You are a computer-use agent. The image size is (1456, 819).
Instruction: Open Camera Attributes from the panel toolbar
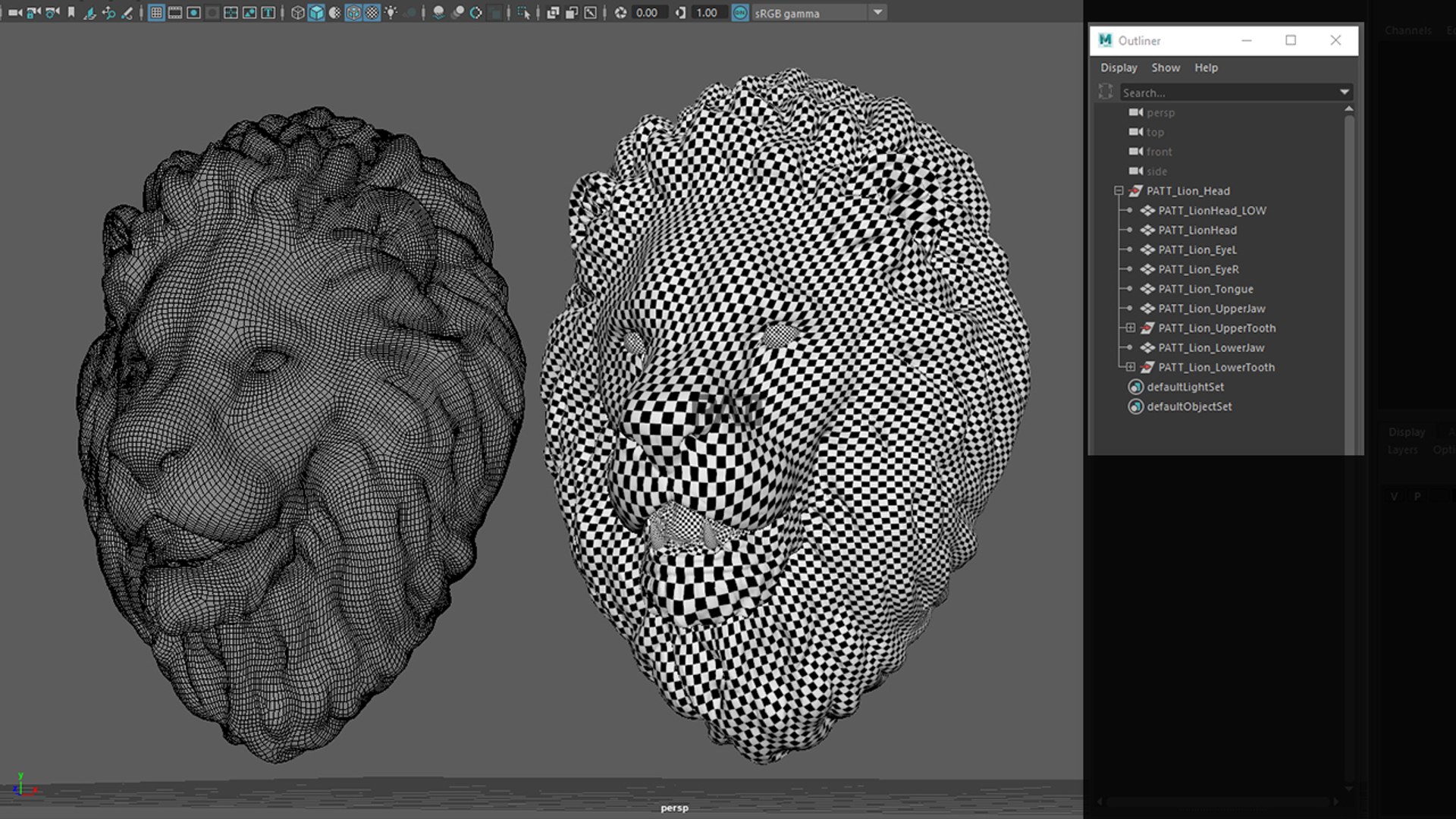click(x=52, y=13)
